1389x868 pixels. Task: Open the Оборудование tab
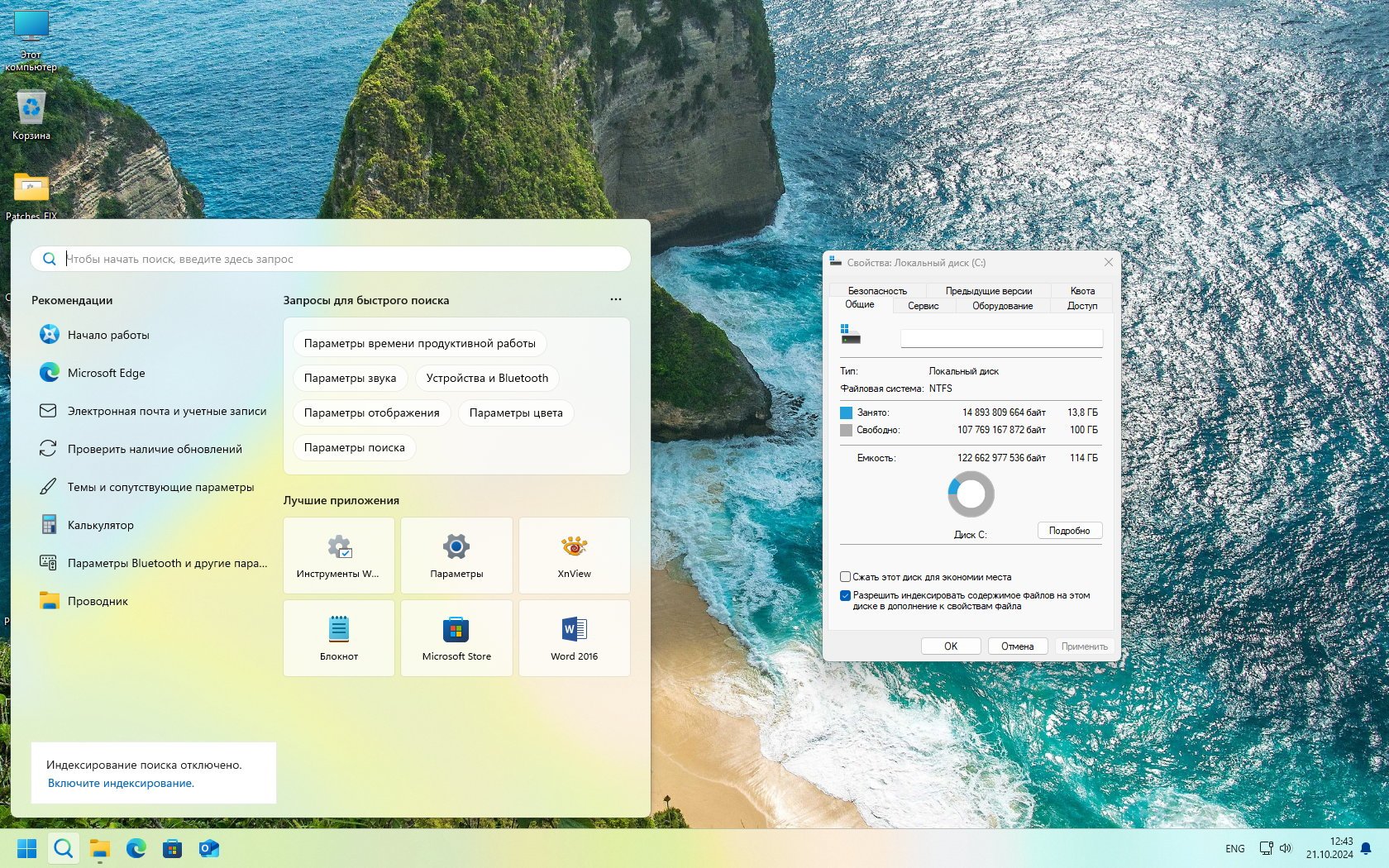pos(1002,306)
